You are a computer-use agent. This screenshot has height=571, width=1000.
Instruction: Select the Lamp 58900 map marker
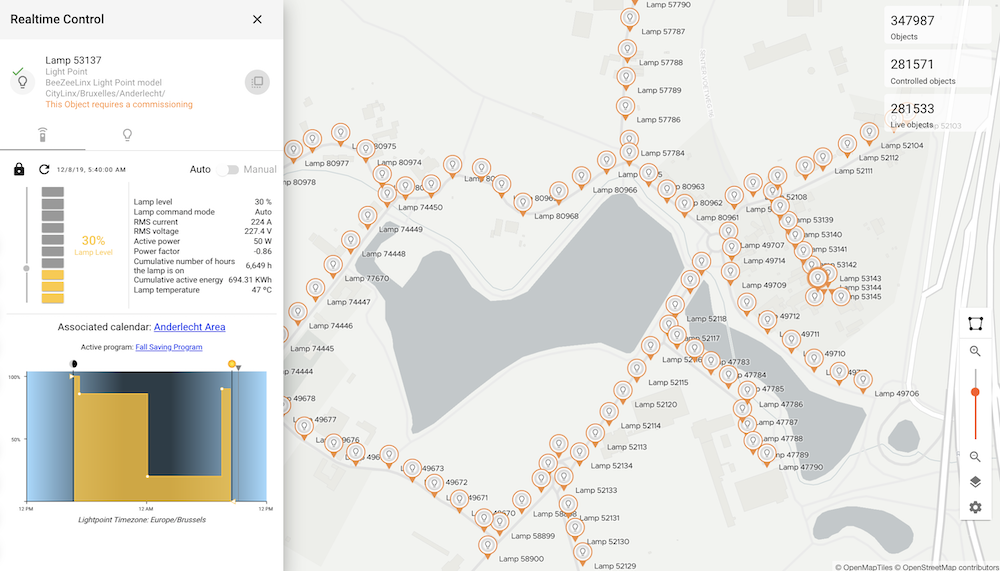click(x=488, y=547)
